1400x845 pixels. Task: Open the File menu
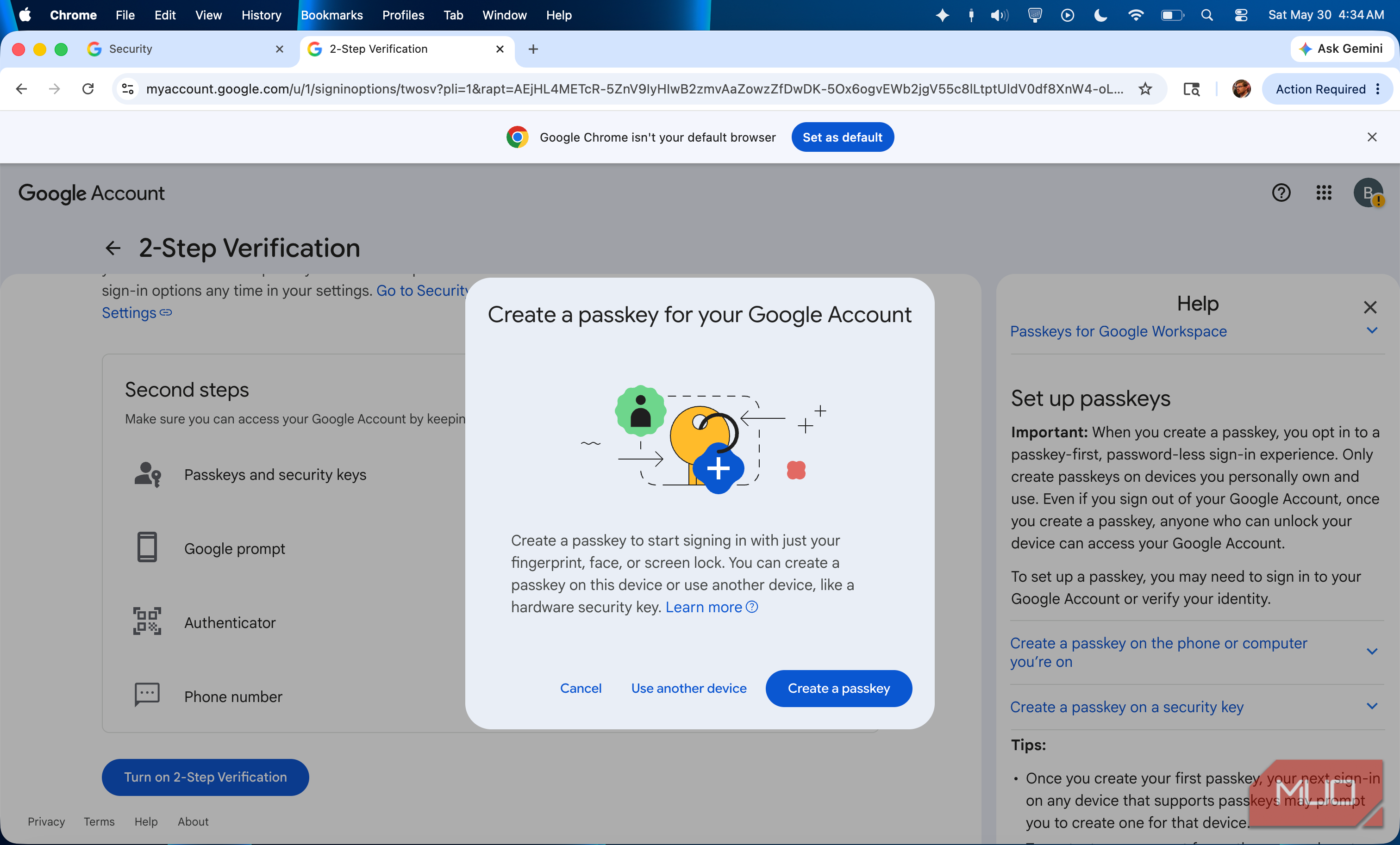[x=125, y=15]
